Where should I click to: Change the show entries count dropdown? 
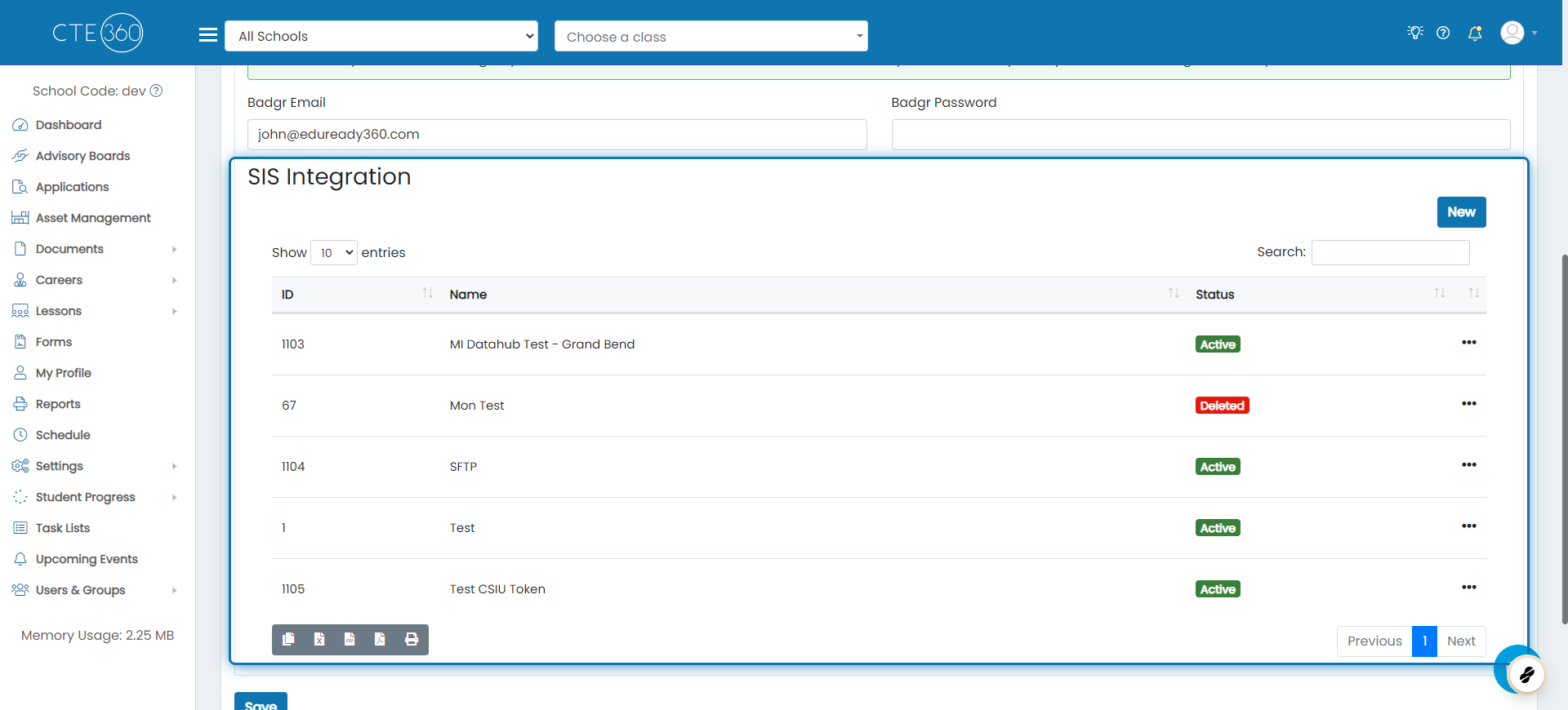point(334,252)
